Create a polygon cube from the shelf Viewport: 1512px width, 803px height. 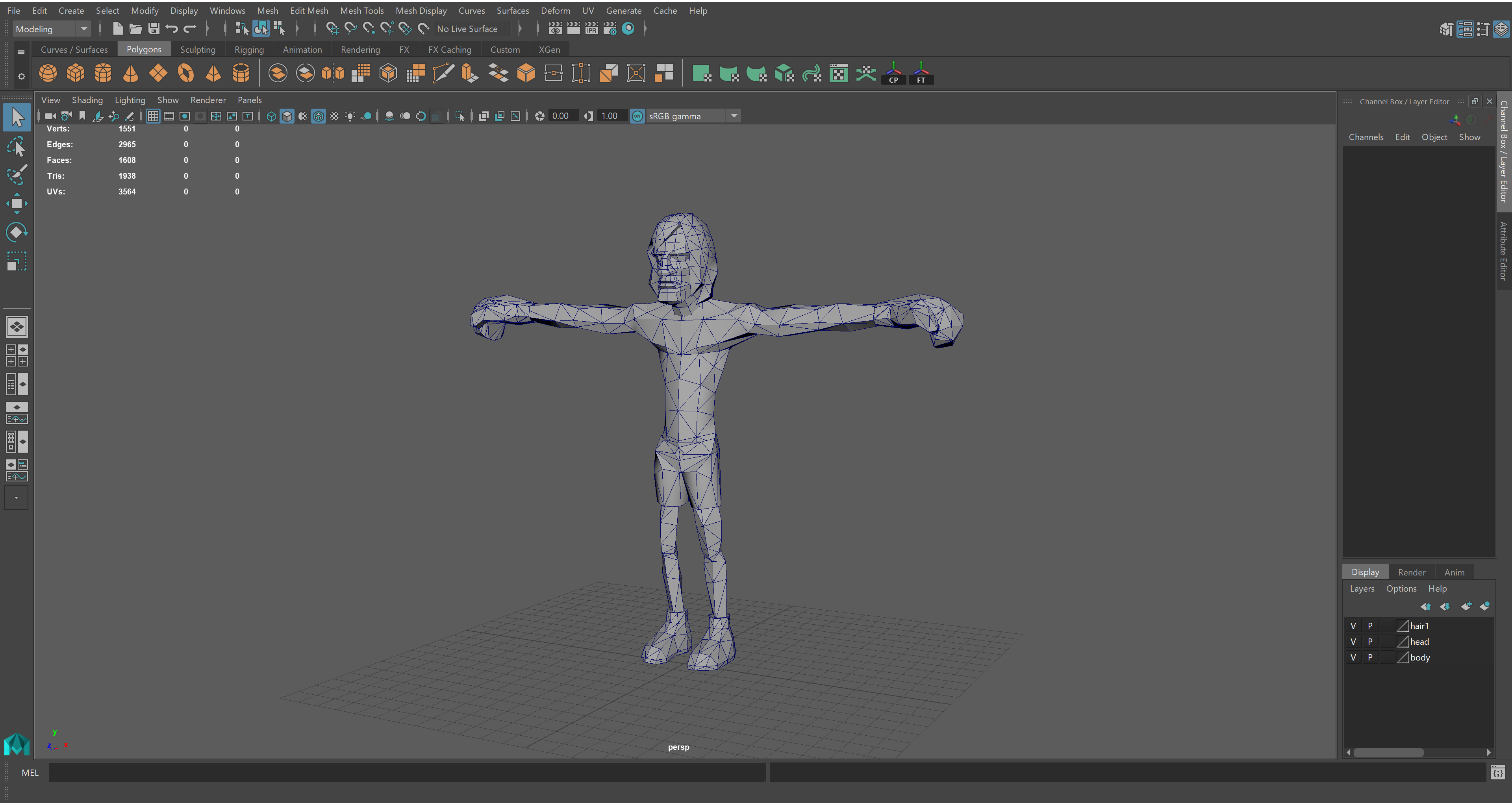pos(75,73)
